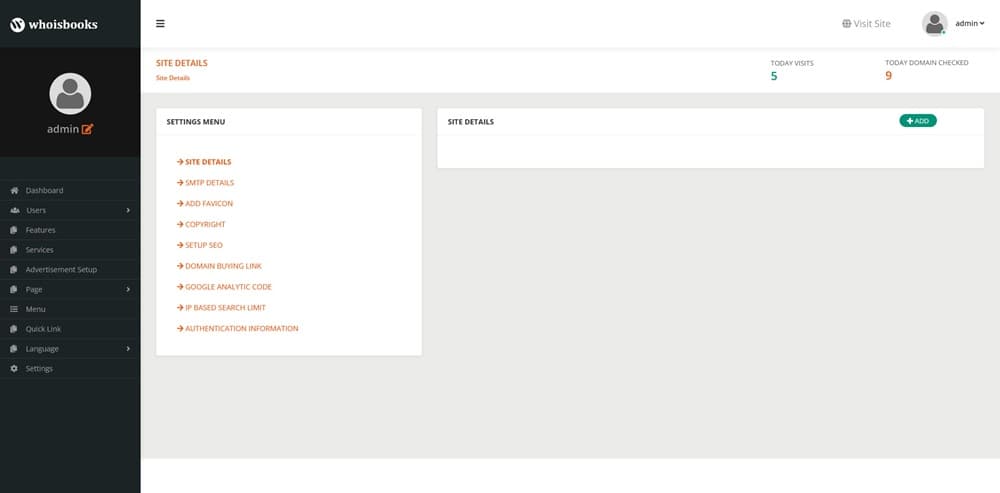Expand the Page submenu chevron
The image size is (1000, 493).
pos(128,289)
